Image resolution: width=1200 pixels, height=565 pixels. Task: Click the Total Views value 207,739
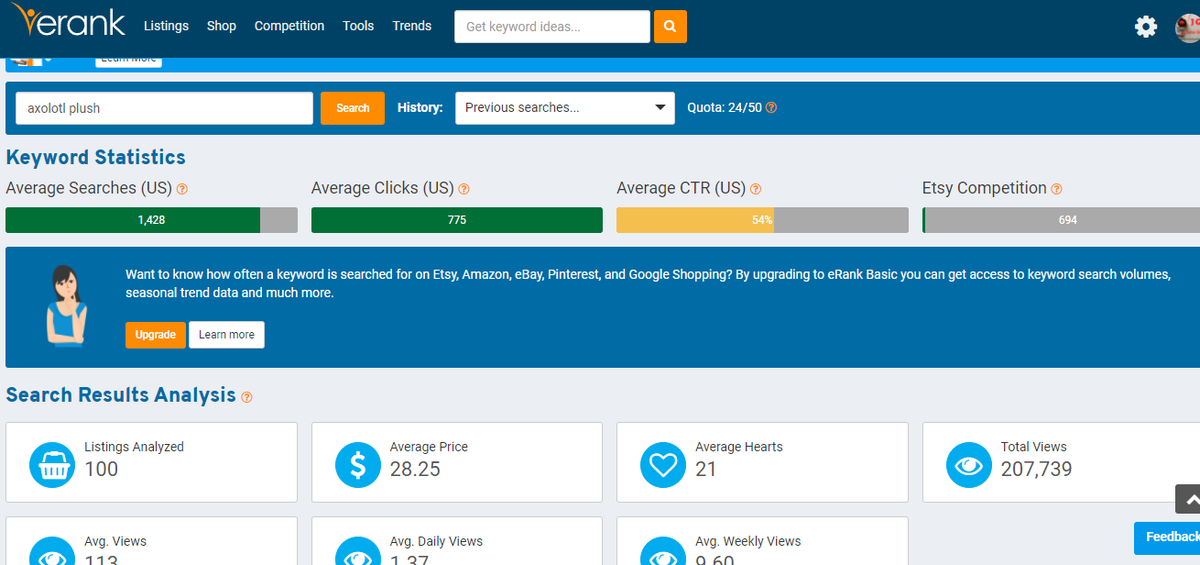point(1036,469)
